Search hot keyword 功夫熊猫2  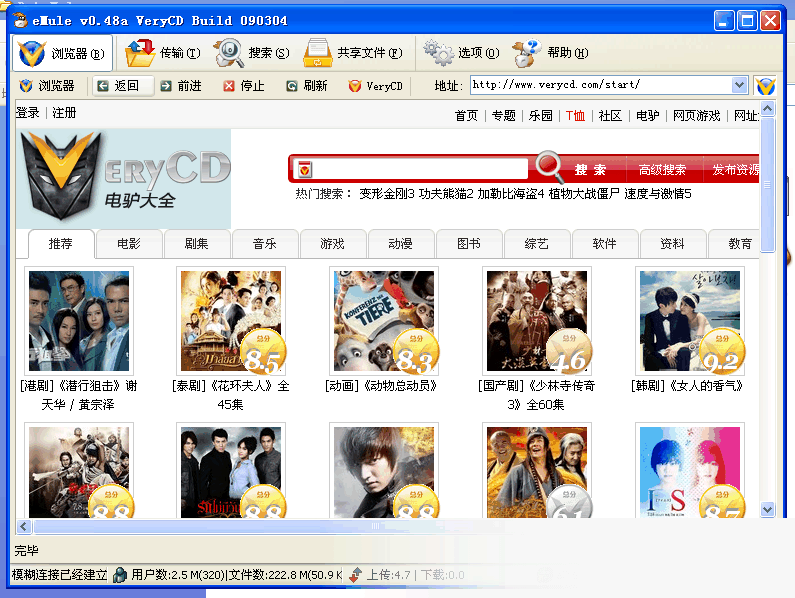(446, 194)
